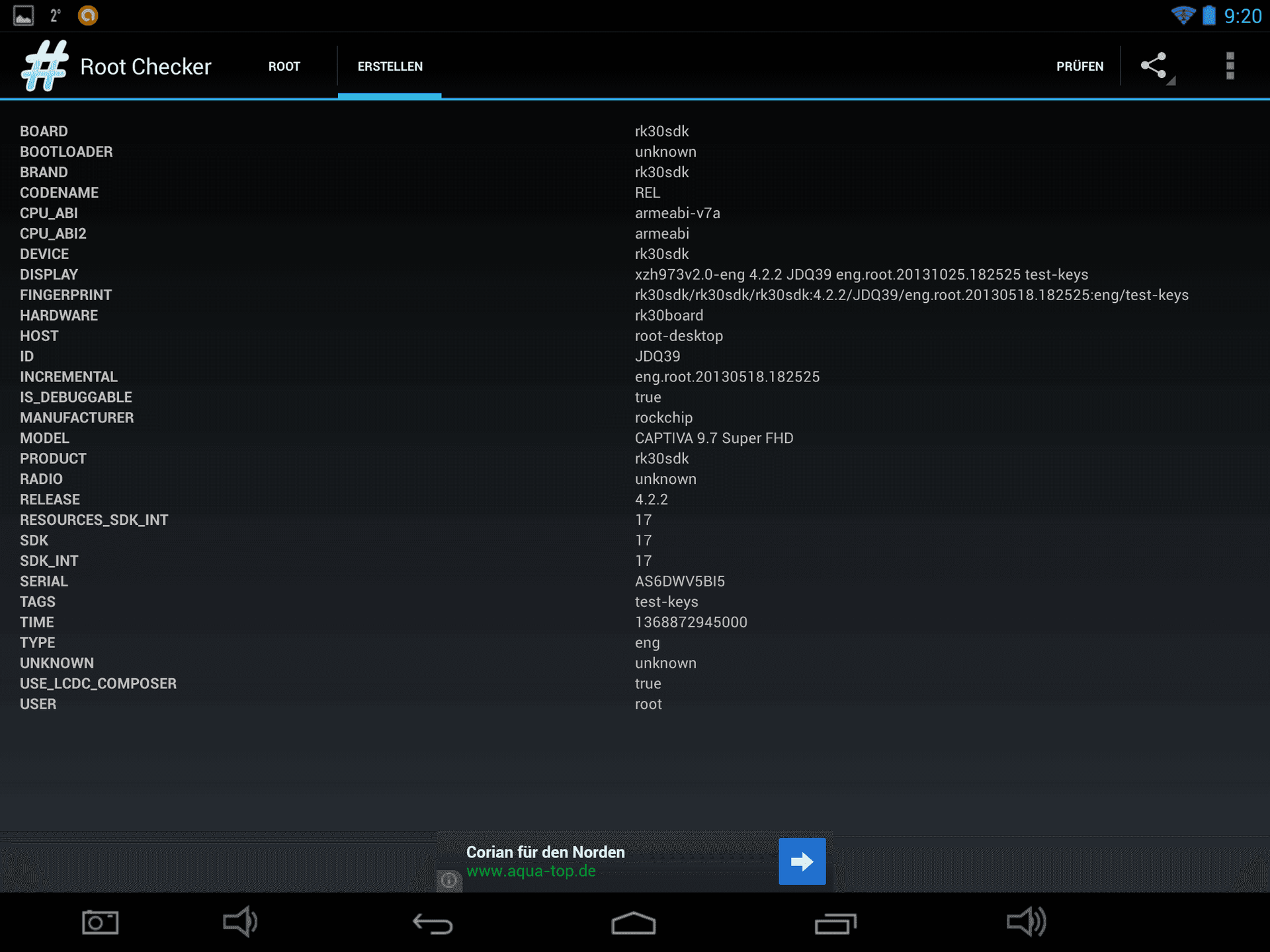Screen dimensions: 1270x952
Task: Select the HARDWARE value rk30board
Action: pos(669,316)
